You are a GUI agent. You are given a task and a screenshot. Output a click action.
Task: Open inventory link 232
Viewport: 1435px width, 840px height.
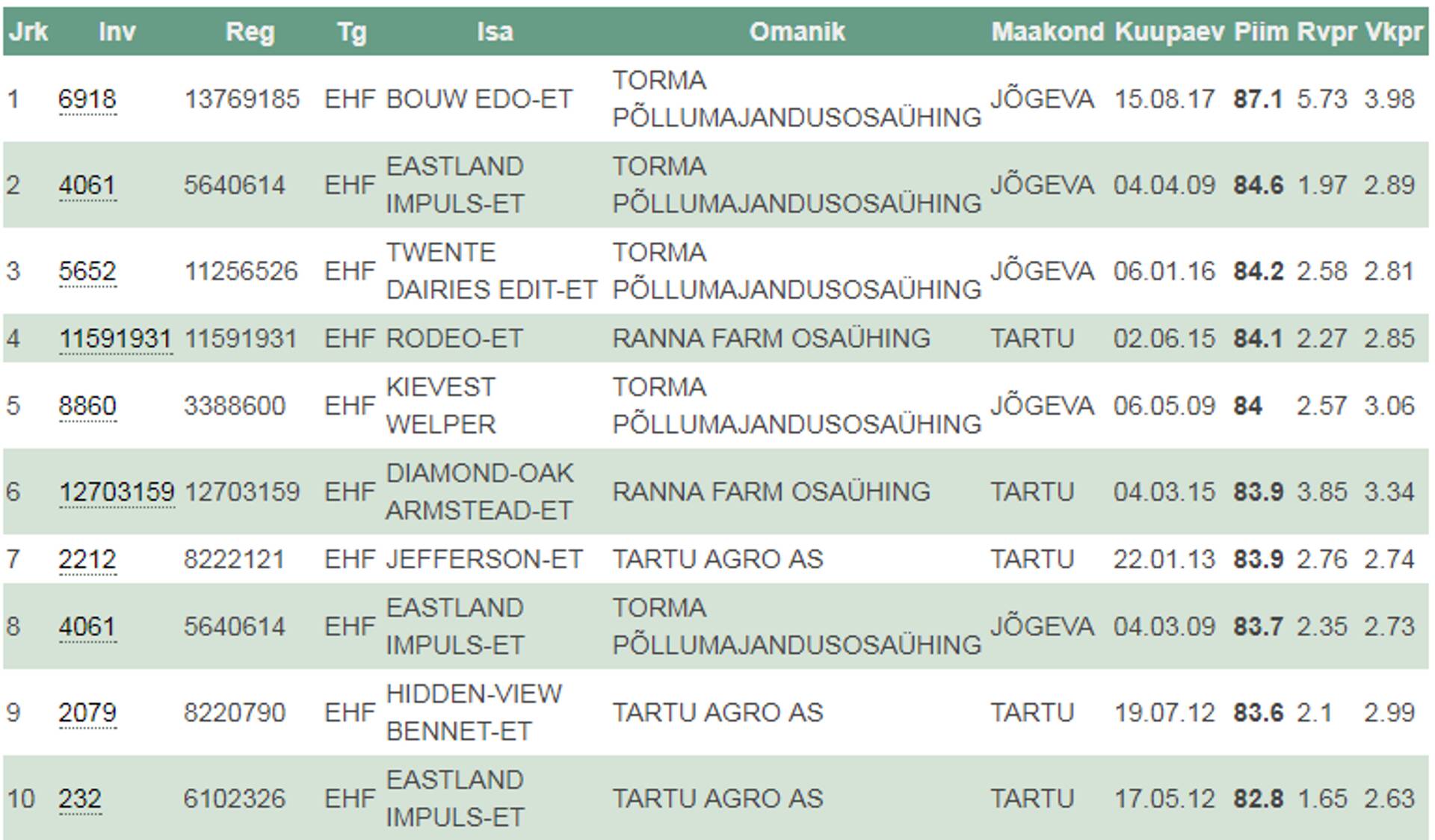pyautogui.click(x=79, y=798)
